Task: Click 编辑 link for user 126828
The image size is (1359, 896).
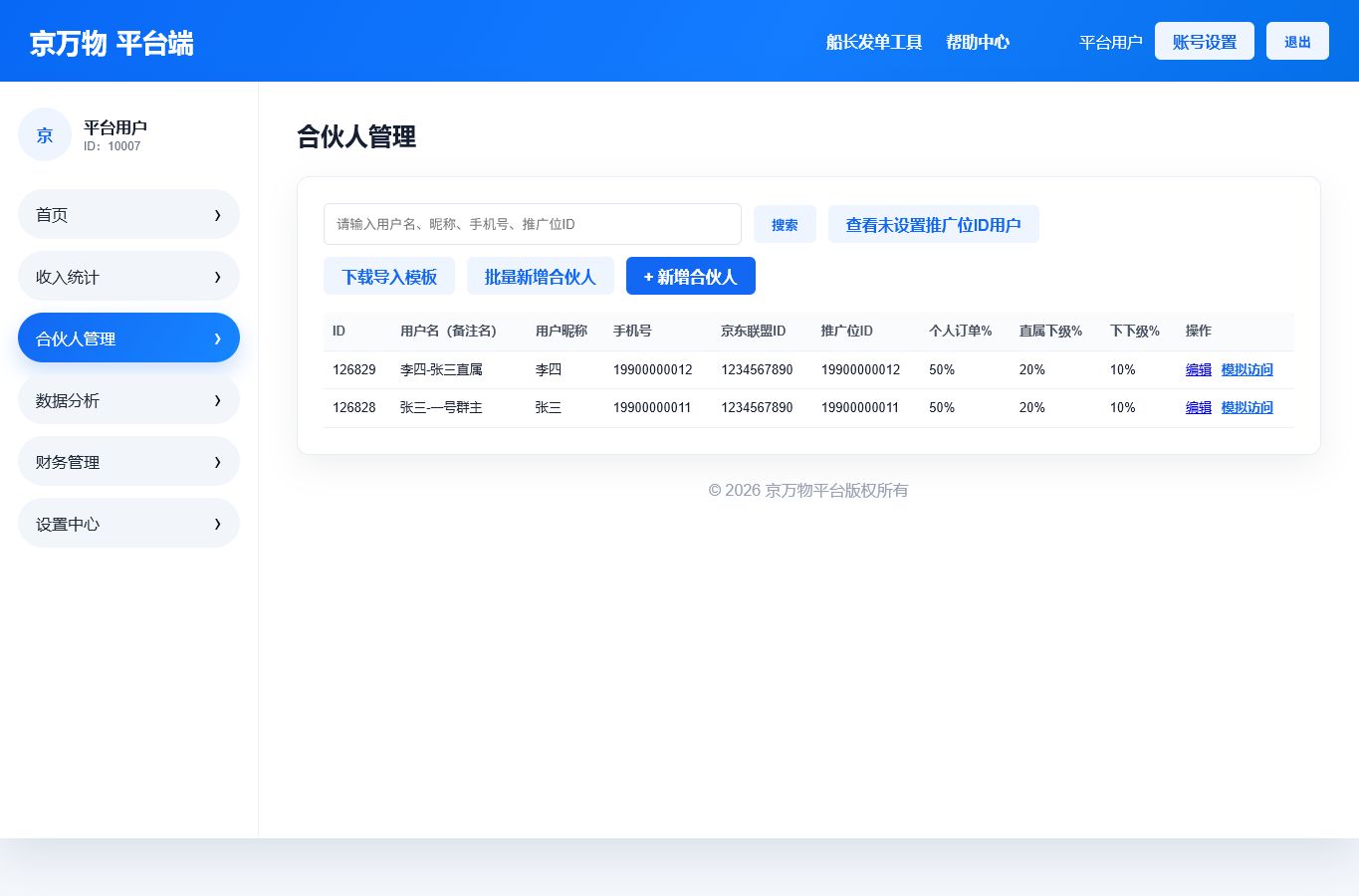Action: coord(1199,407)
